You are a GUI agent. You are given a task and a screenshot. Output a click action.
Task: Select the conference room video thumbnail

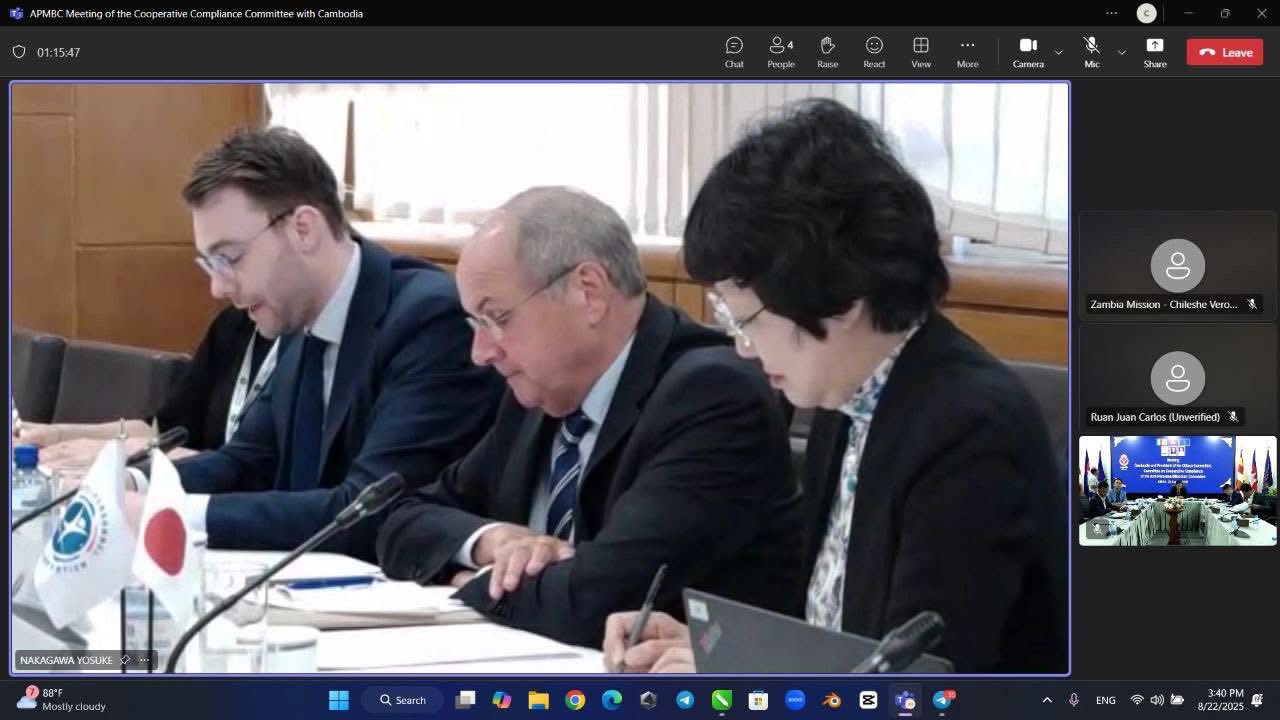coord(1177,490)
